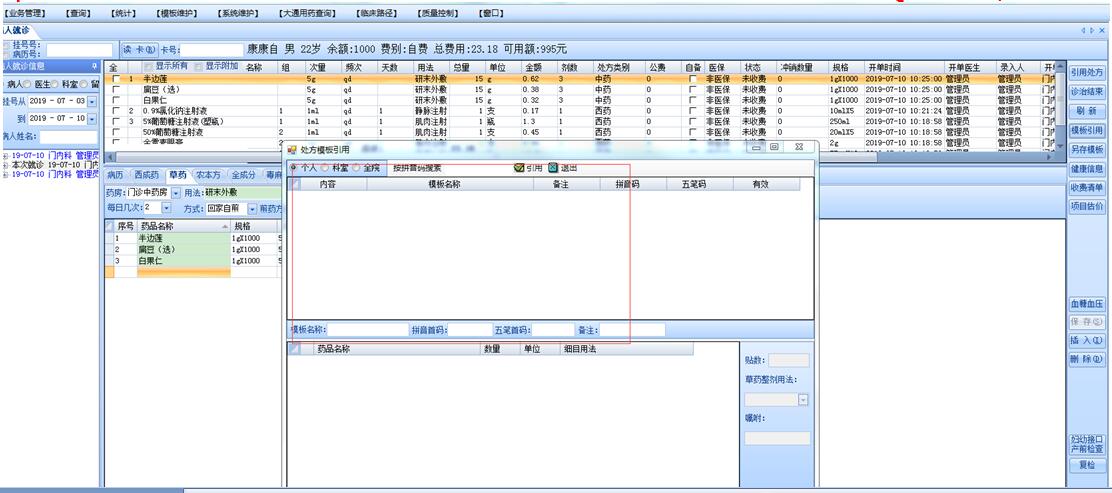Viewport: 1112px width, 493px height.
Task: Open the 方式 回家自煎 dropdown
Action: click(252, 209)
